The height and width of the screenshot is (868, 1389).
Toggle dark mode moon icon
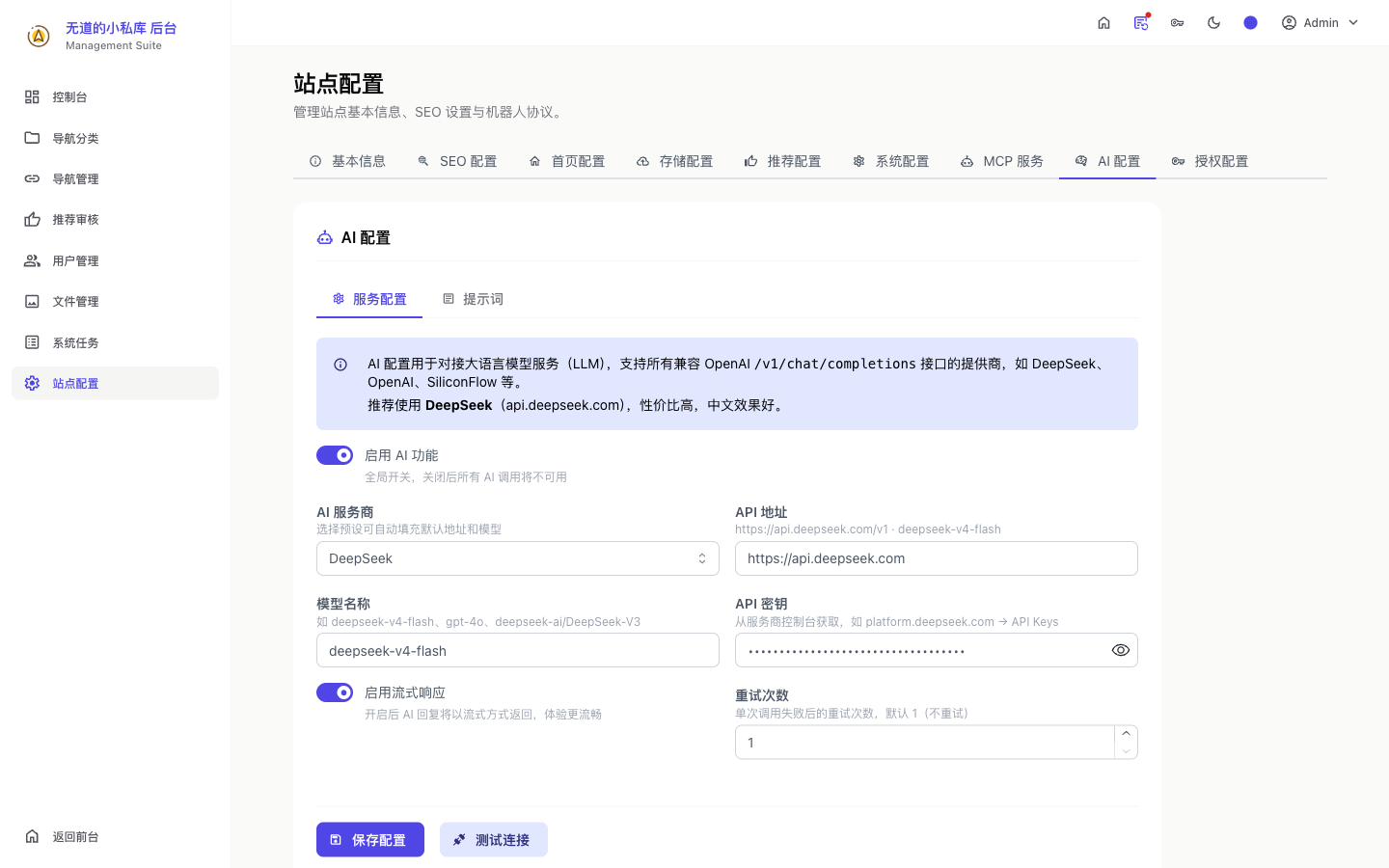(x=1214, y=23)
